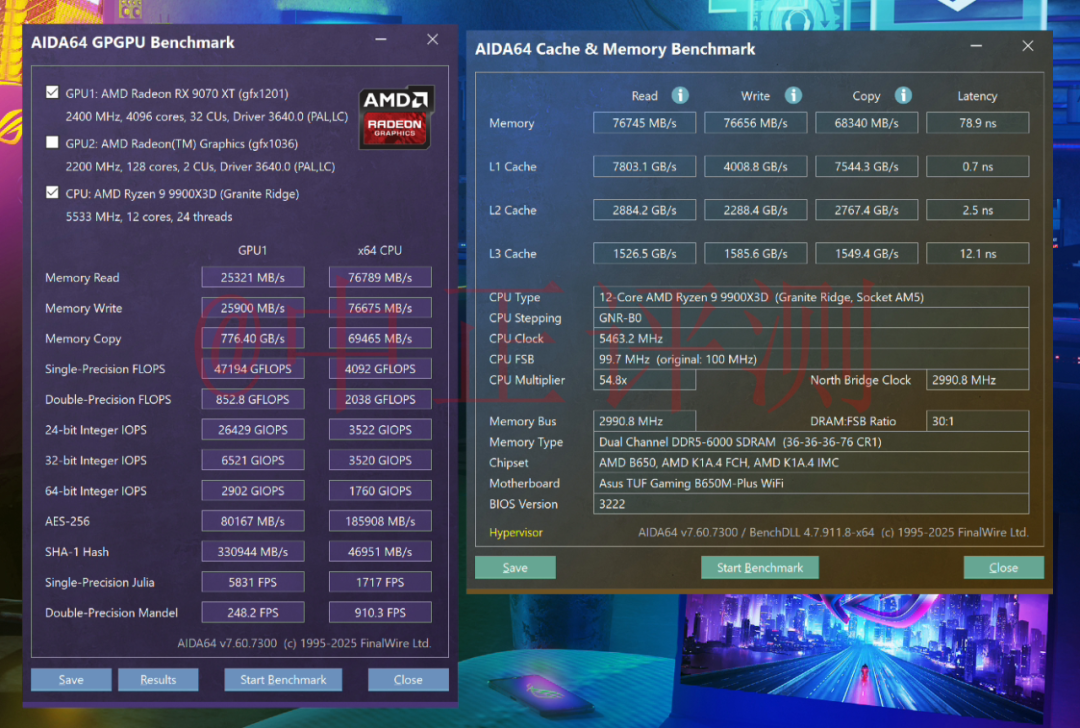Click GPU1 64-bit Integer IOPS 2902 GIOPS
The height and width of the screenshot is (728, 1080).
[253, 490]
